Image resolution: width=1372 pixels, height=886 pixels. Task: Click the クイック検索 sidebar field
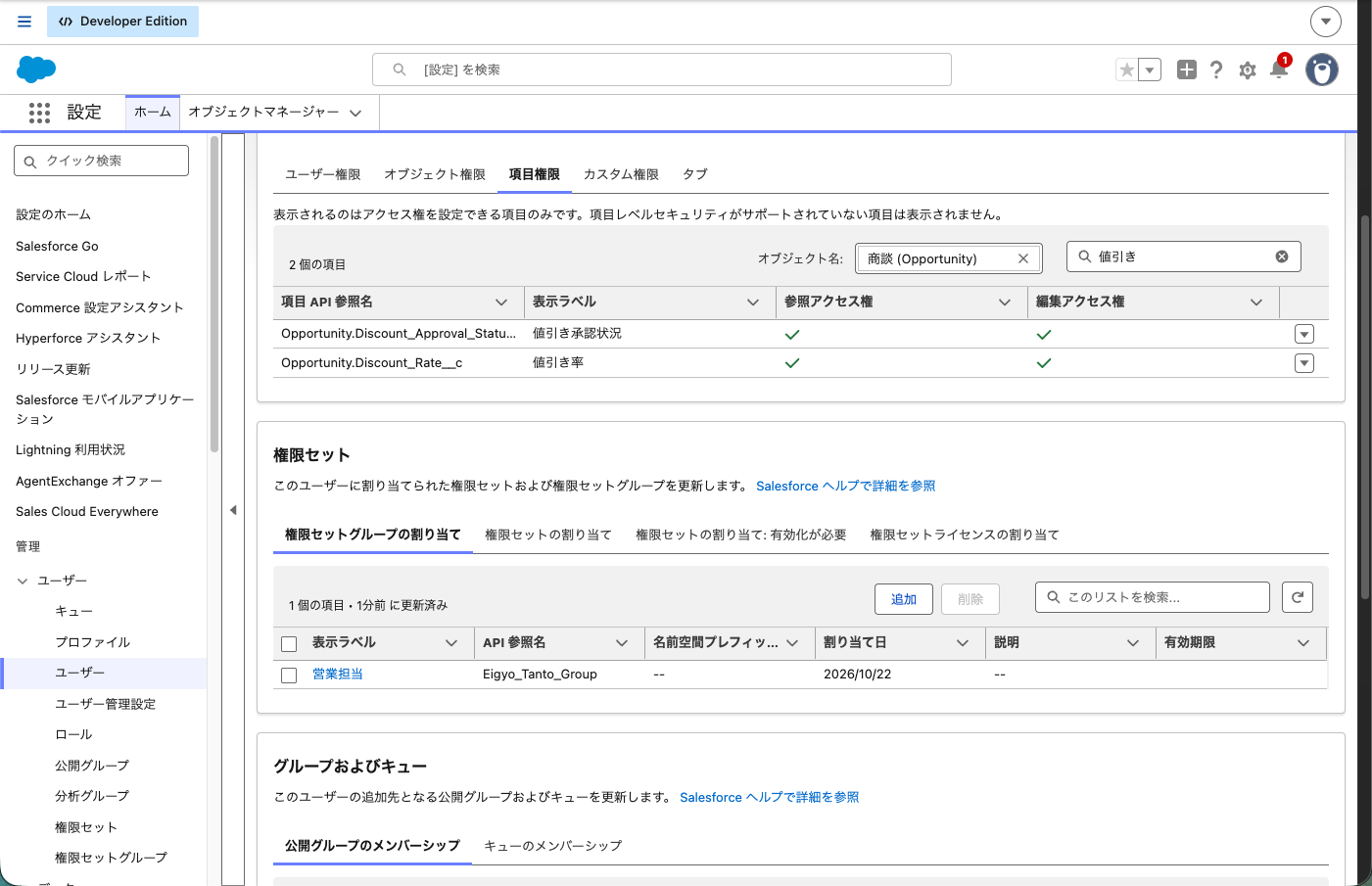[102, 161]
